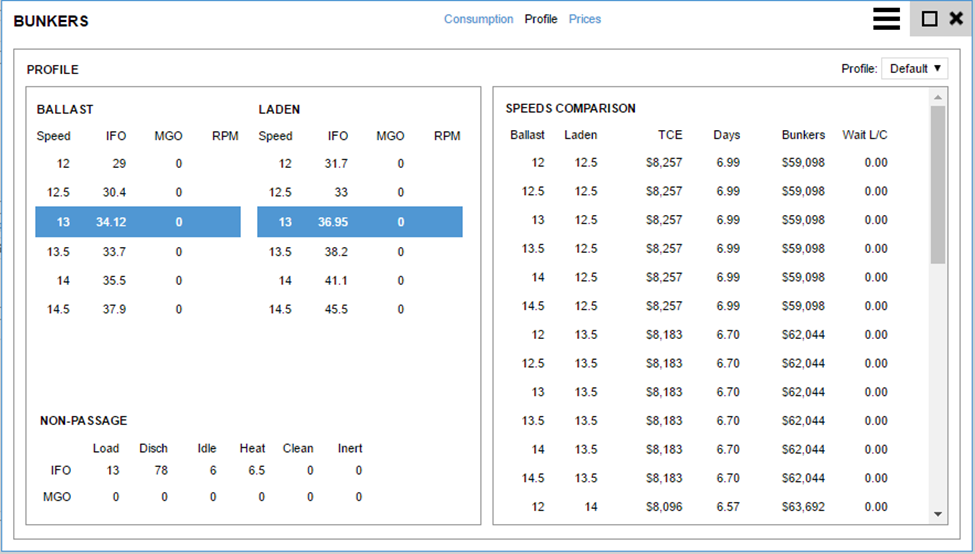Click the maximize window square icon
The height and width of the screenshot is (554, 975).
929,19
